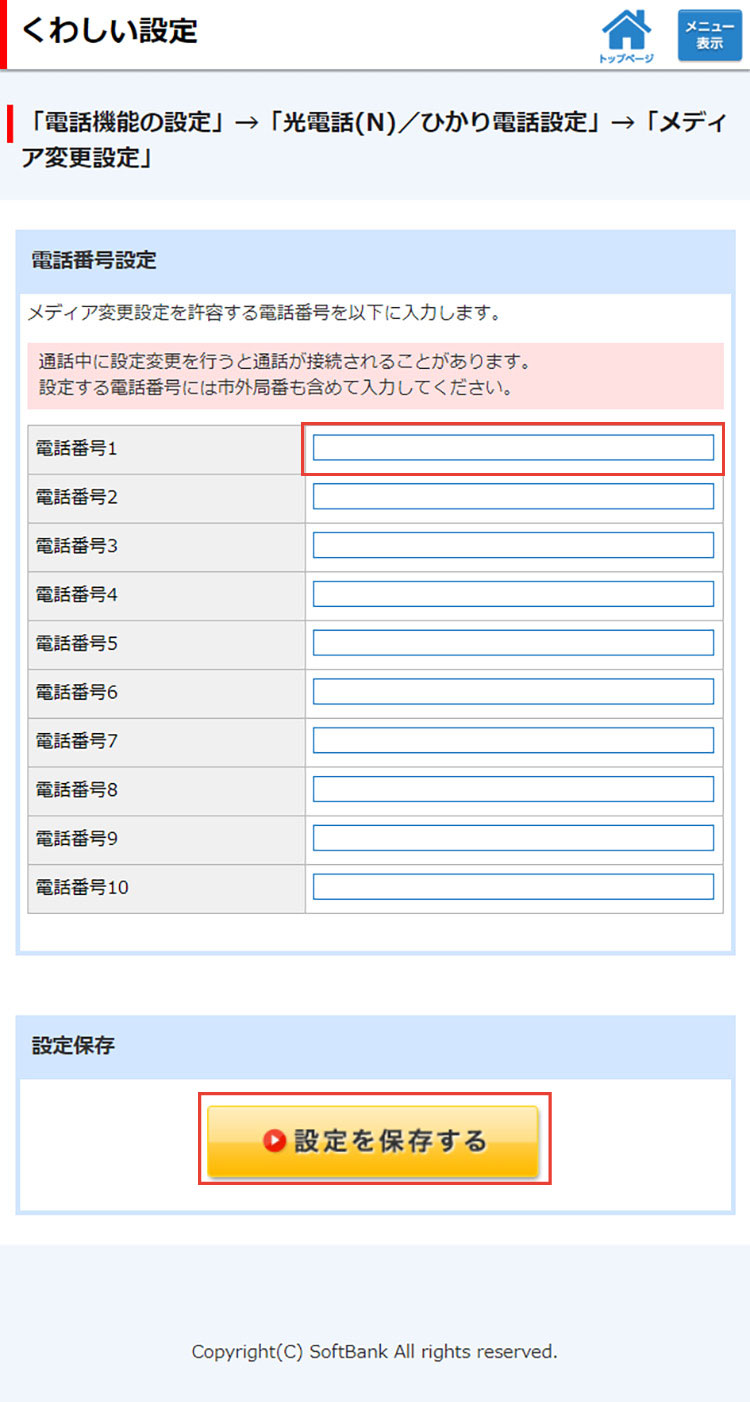750x1402 pixels.
Task: Open the メニュー表示 menu button
Action: (x=709, y=36)
